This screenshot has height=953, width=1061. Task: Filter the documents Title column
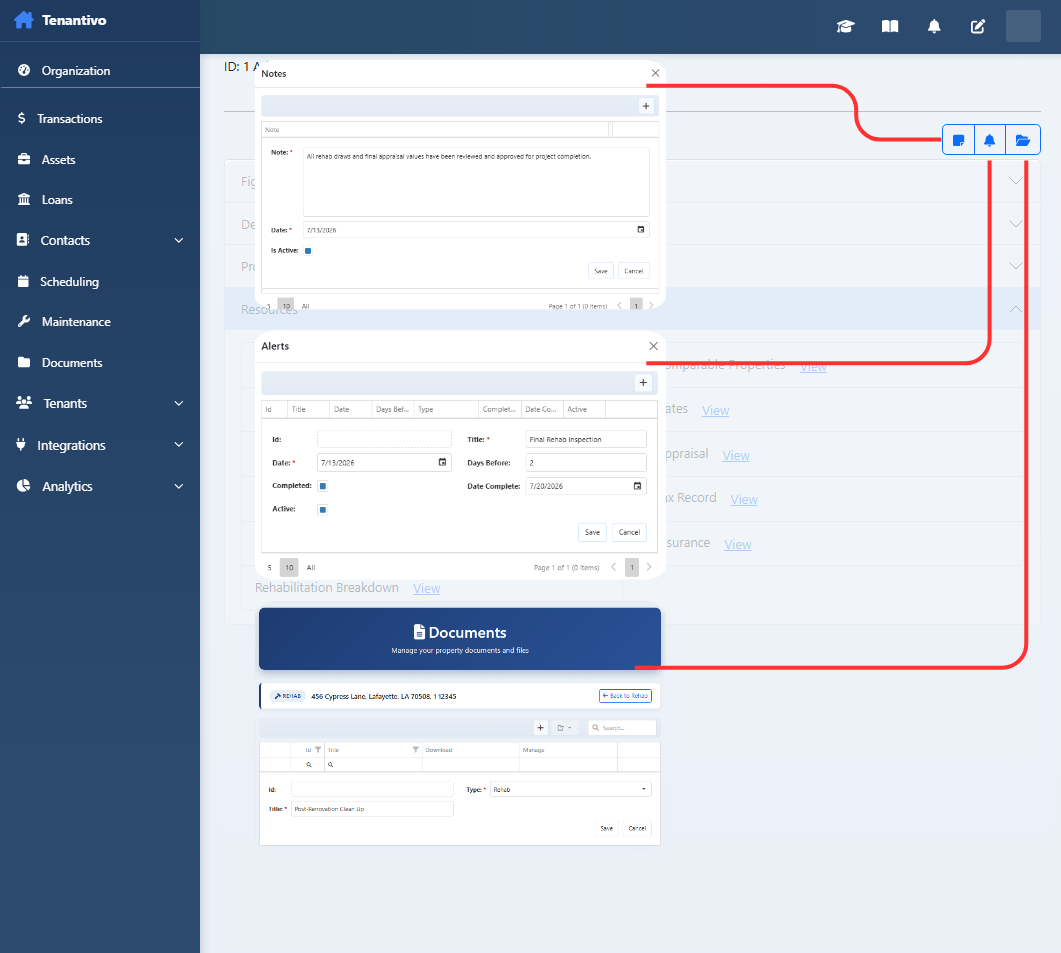click(415, 749)
